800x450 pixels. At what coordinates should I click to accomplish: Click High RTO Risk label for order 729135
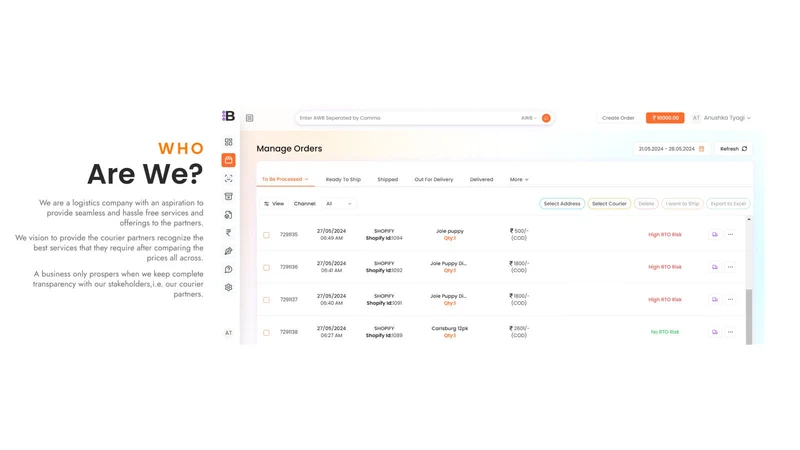pos(665,235)
